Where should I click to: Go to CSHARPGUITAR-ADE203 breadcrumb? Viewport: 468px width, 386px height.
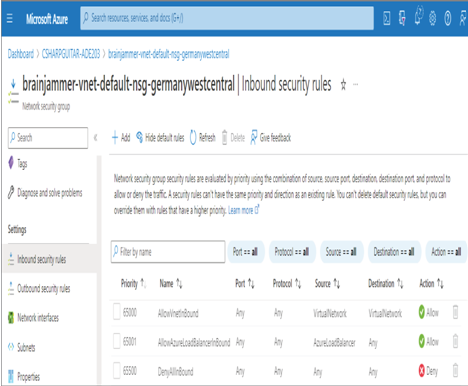point(71,54)
